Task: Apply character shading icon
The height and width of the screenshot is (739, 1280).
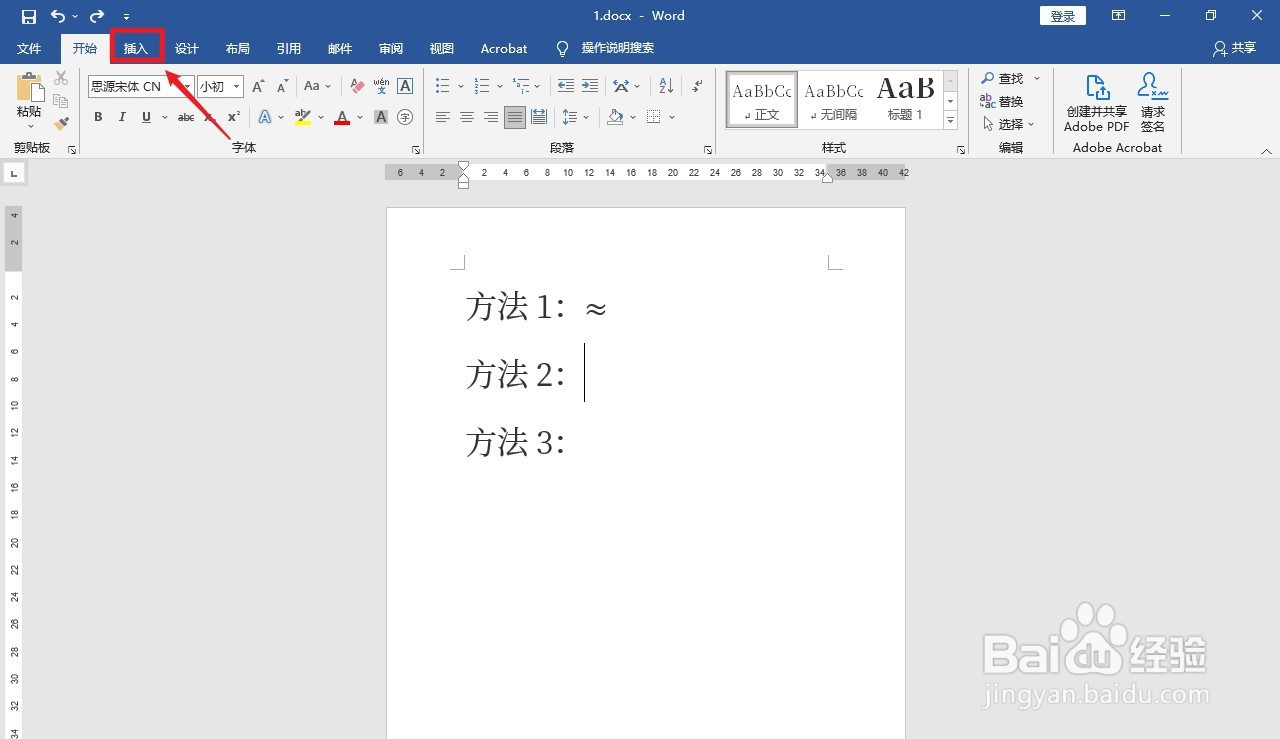Action: [x=381, y=117]
